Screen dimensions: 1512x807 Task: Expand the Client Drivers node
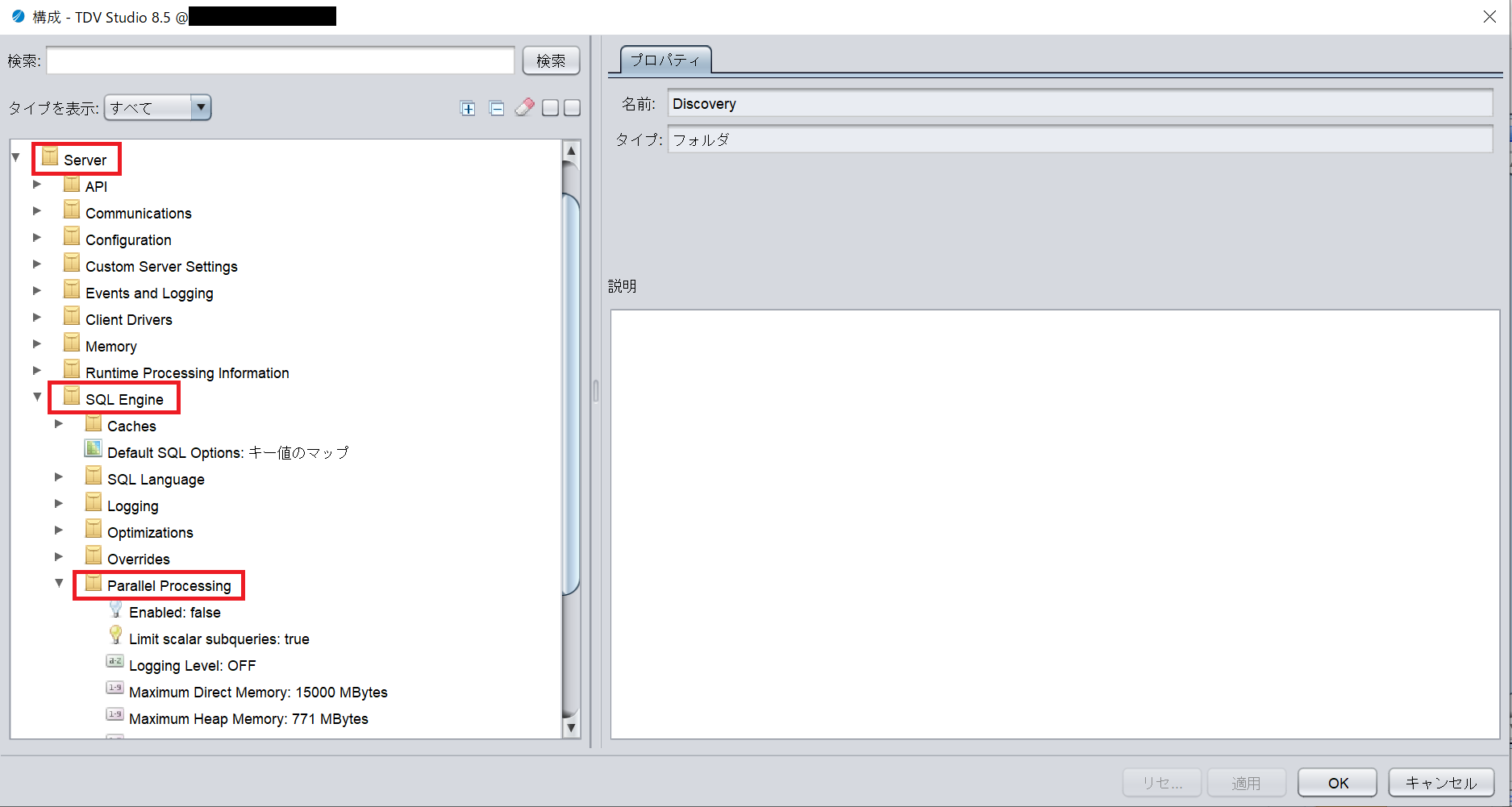tap(37, 317)
